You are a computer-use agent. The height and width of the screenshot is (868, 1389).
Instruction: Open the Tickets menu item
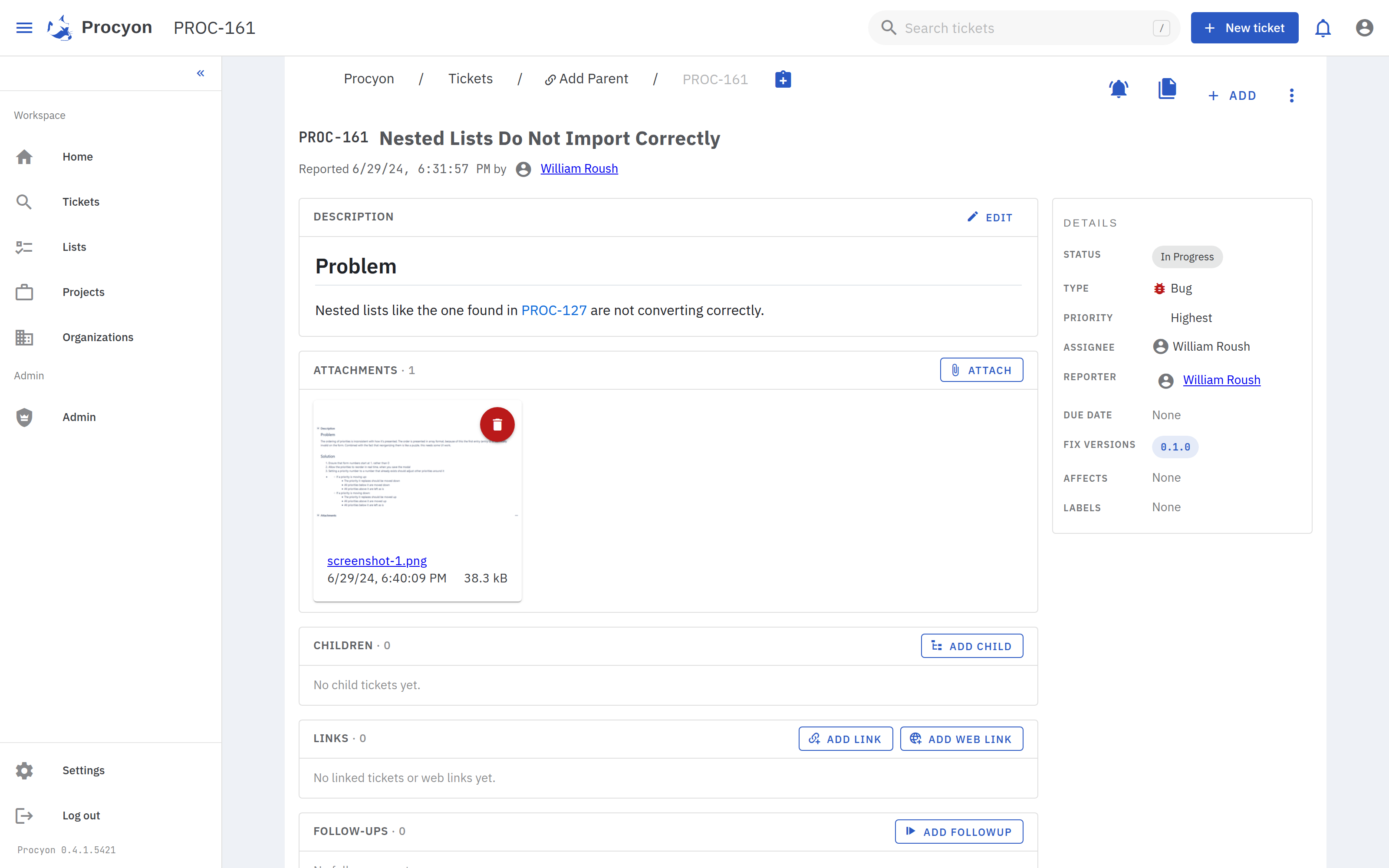[111, 202]
